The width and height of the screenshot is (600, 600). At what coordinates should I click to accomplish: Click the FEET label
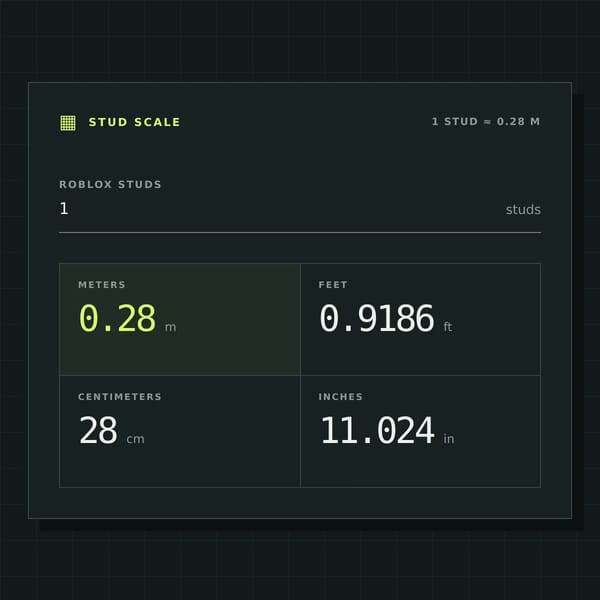333,285
